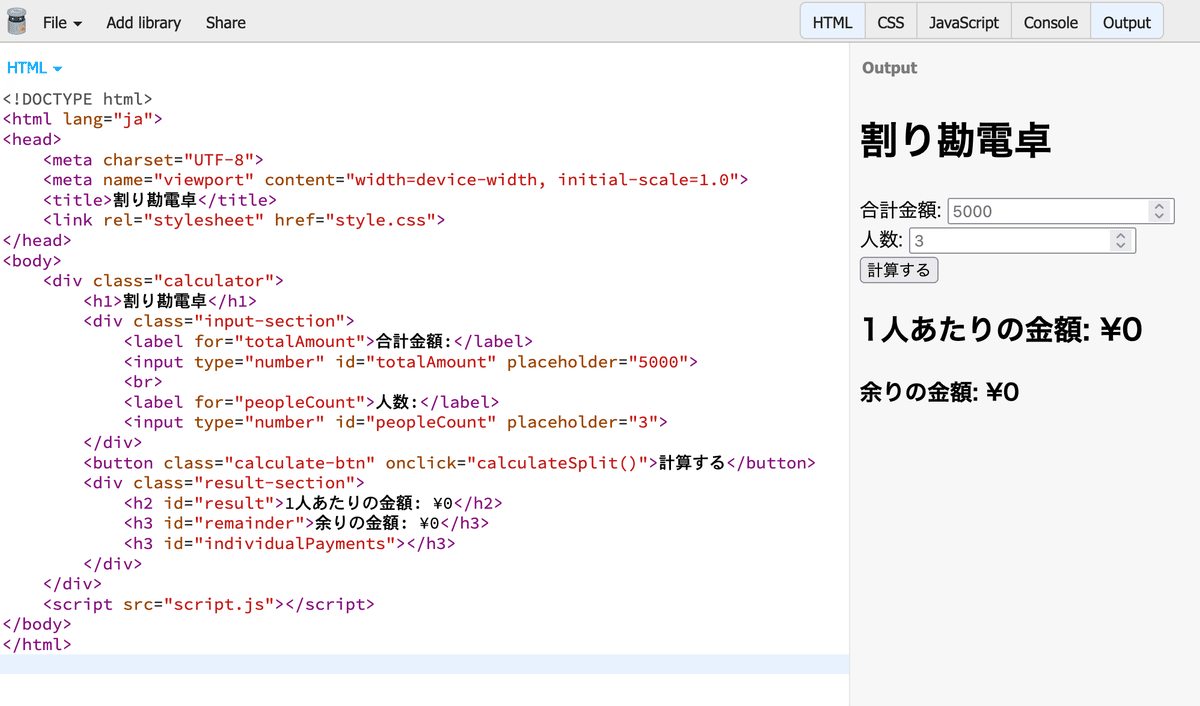Click the <h1>割り勘電卓</h1> code line

coord(170,301)
